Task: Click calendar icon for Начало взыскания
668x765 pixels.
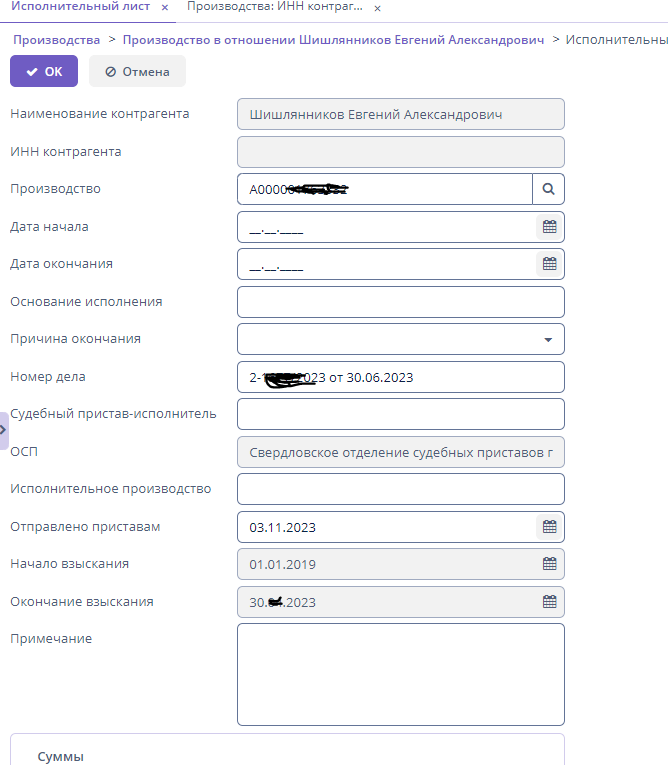Action: 549,564
